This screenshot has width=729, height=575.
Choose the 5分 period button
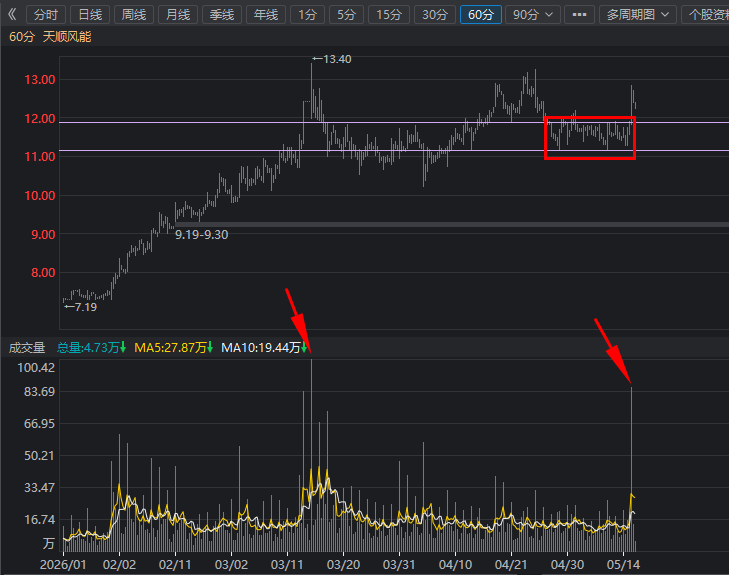click(x=346, y=15)
